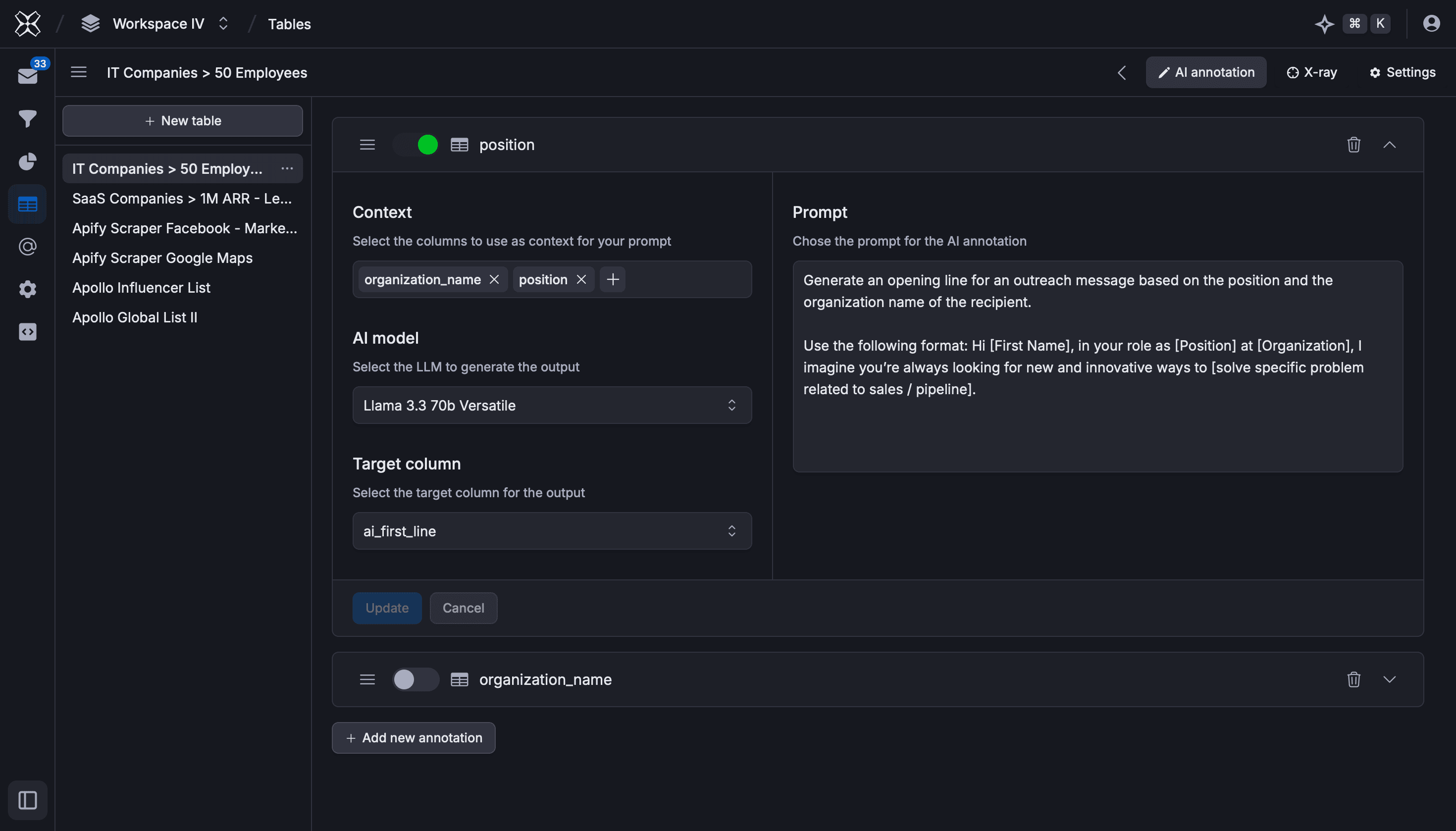Open the target column ai_first_line dropdown
Image resolution: width=1456 pixels, height=831 pixels.
pyautogui.click(x=551, y=531)
